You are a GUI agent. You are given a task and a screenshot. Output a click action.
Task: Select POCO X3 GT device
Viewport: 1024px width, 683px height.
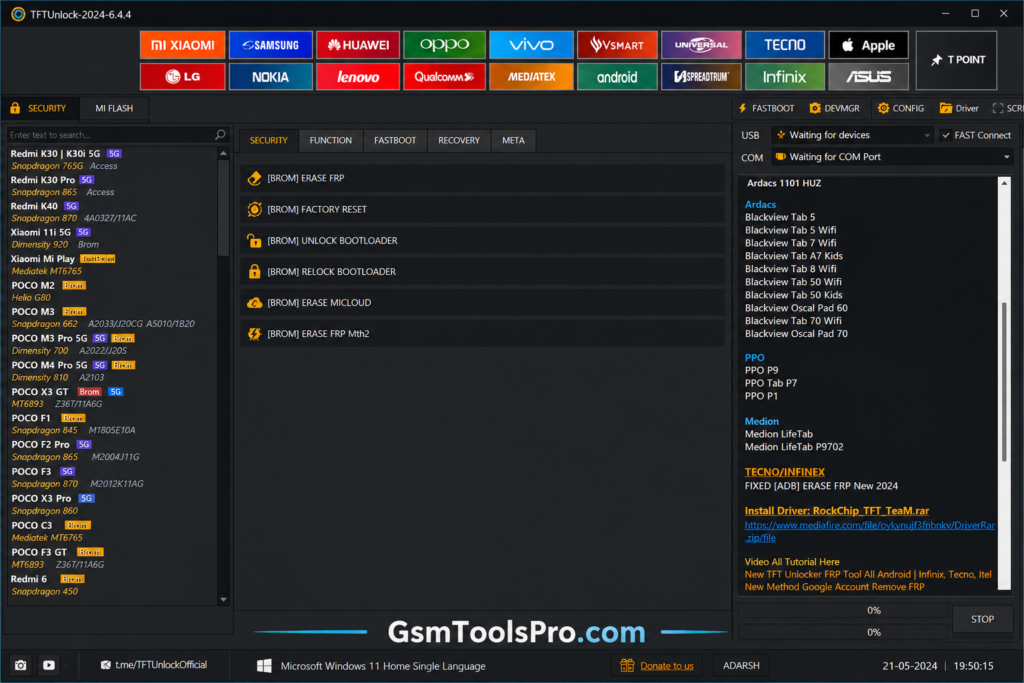(x=111, y=398)
